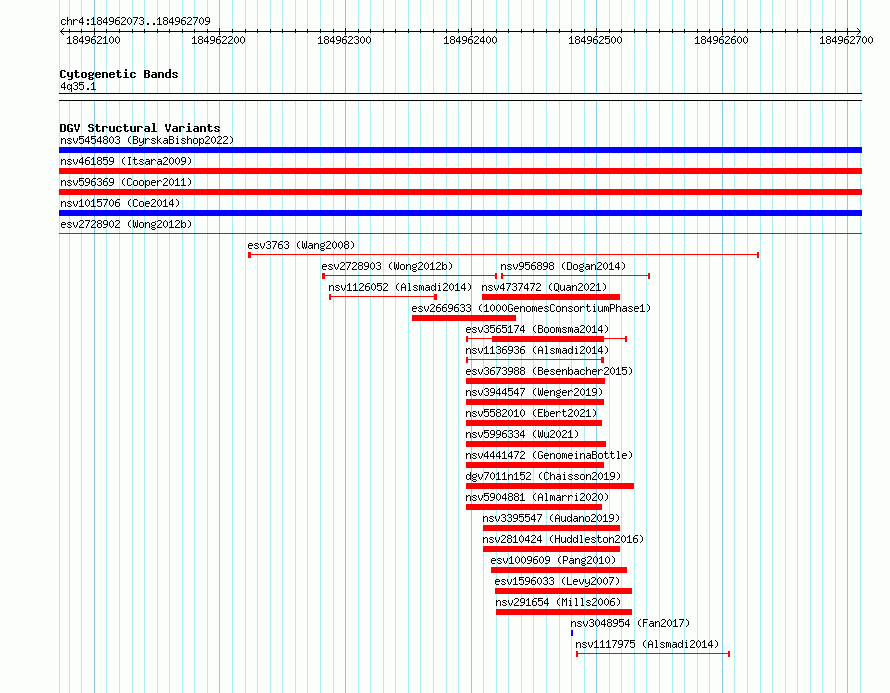890x693 pixels.
Task: Click the red bar under nsv596369
Action: point(460,192)
